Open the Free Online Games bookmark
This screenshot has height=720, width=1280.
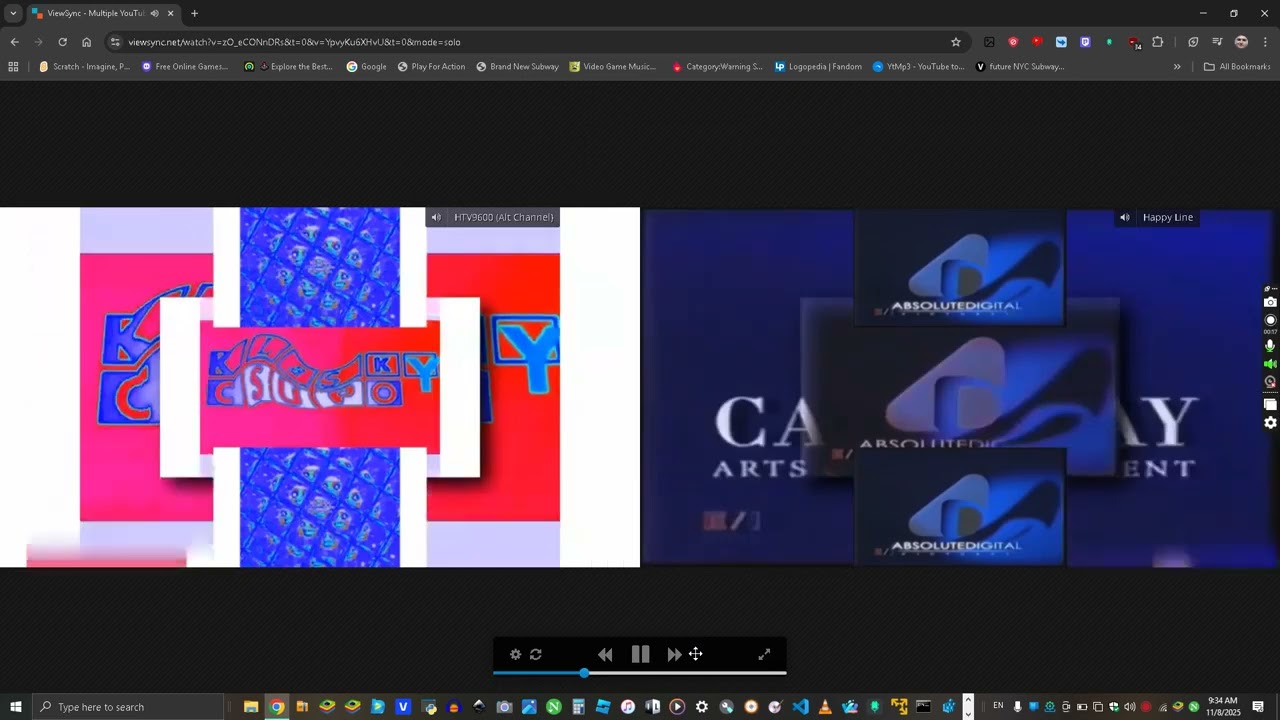(x=185, y=67)
